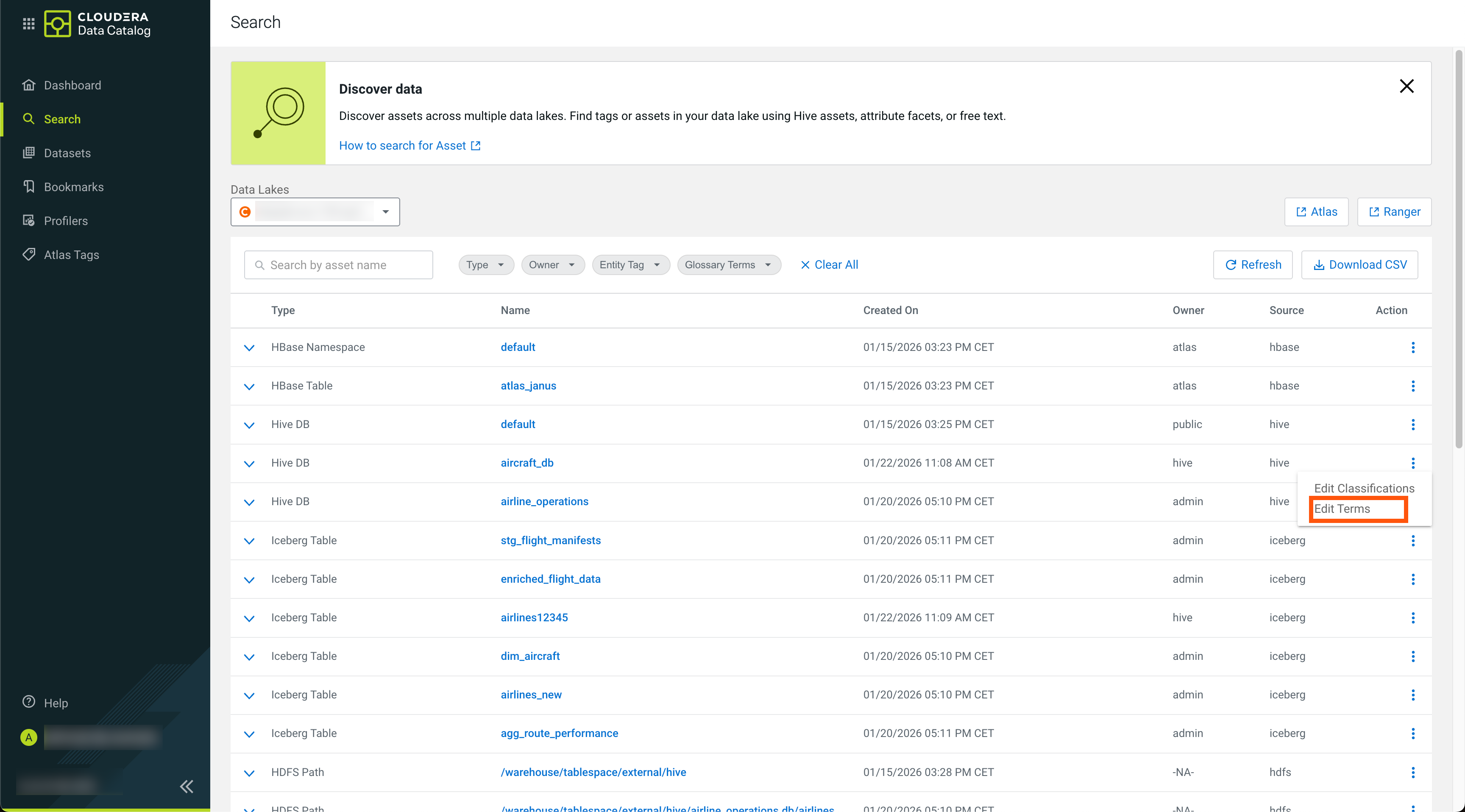Select Edit Terms from context menu
Viewport: 1465px width, 812px height.
coord(1342,509)
